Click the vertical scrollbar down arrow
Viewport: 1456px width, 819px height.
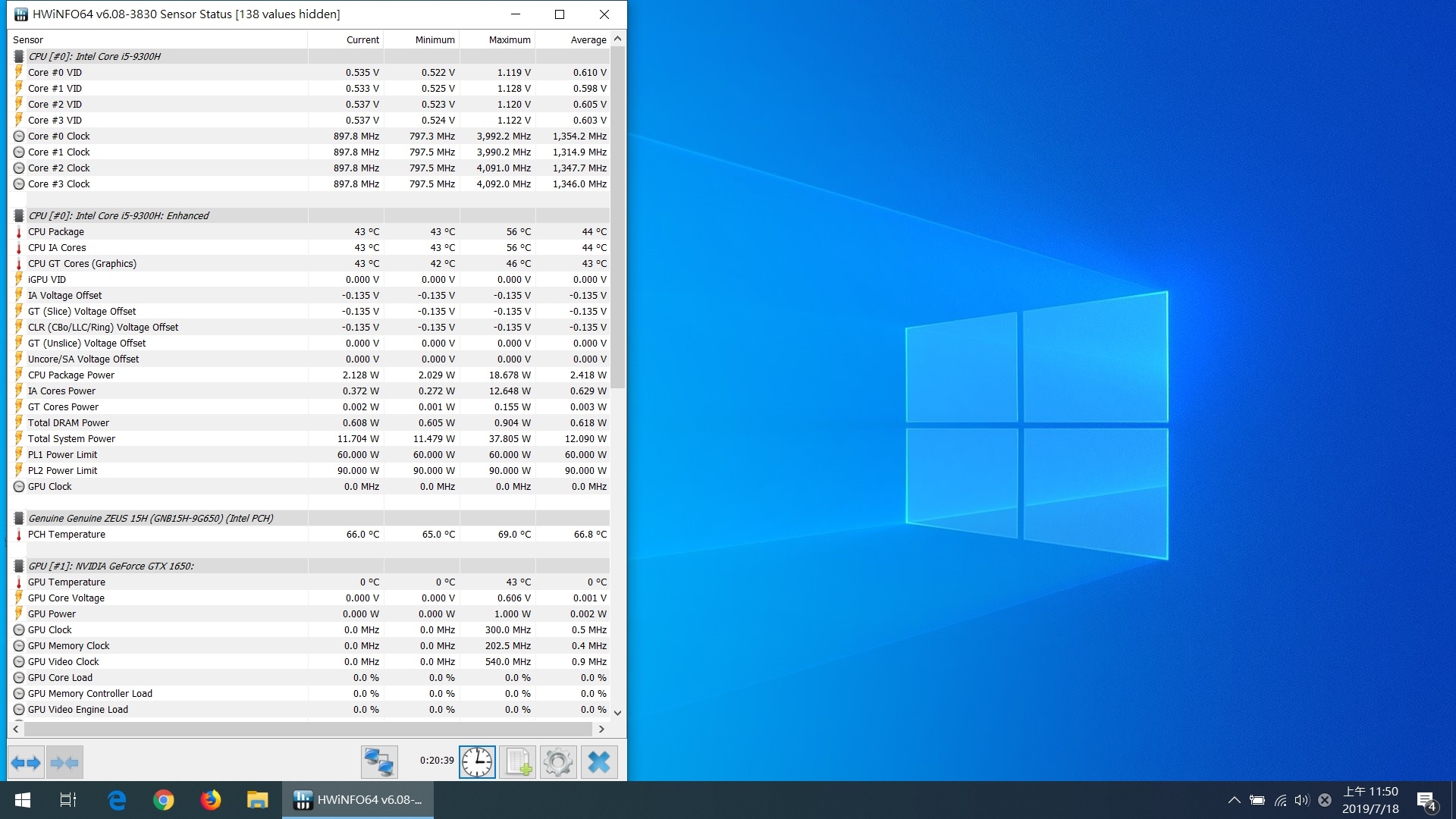click(x=618, y=713)
